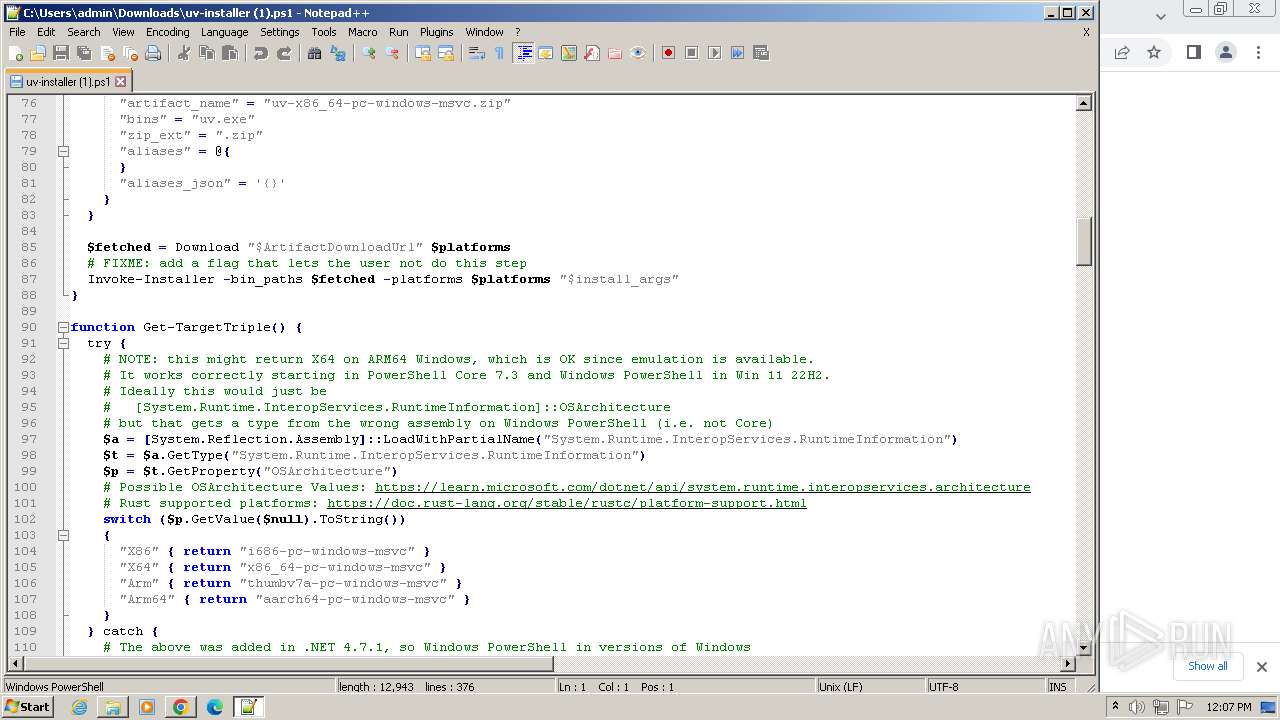Screen dimensions: 1280x720
Task: Open Find using the binoculars icon
Action: (x=315, y=53)
